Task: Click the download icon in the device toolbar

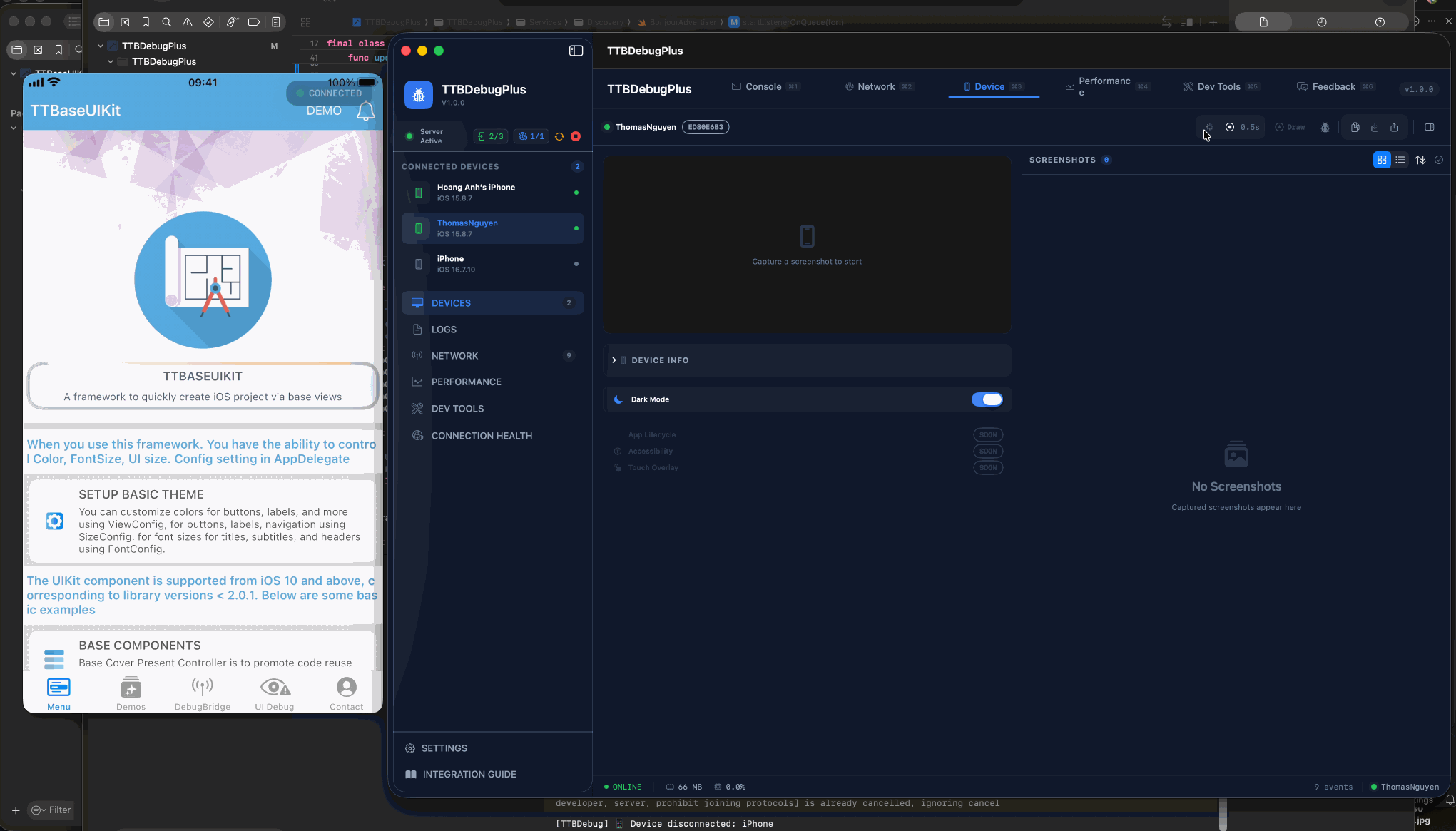Action: pos(1375,127)
